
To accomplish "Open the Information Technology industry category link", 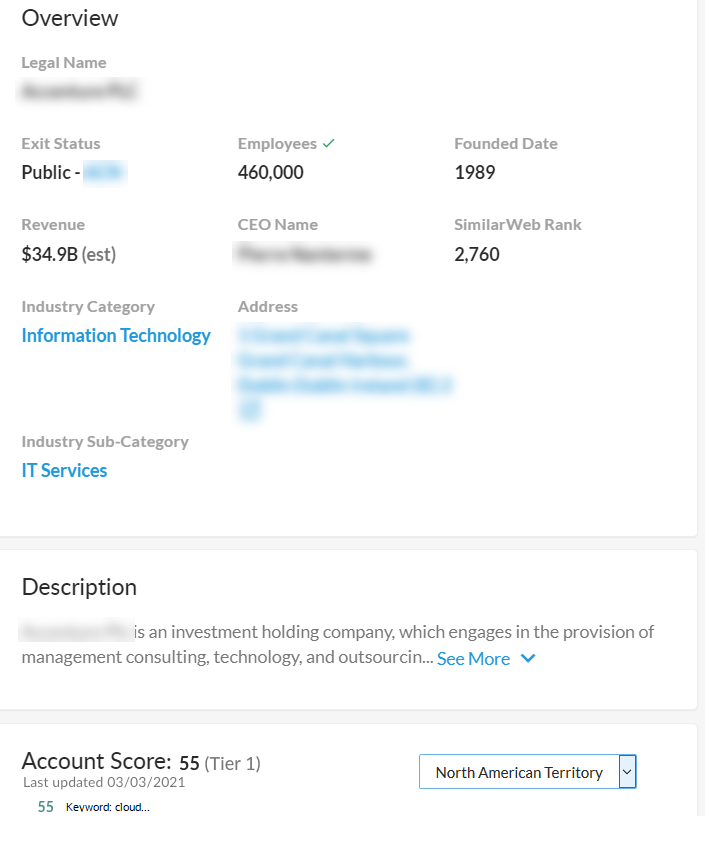I will point(116,335).
